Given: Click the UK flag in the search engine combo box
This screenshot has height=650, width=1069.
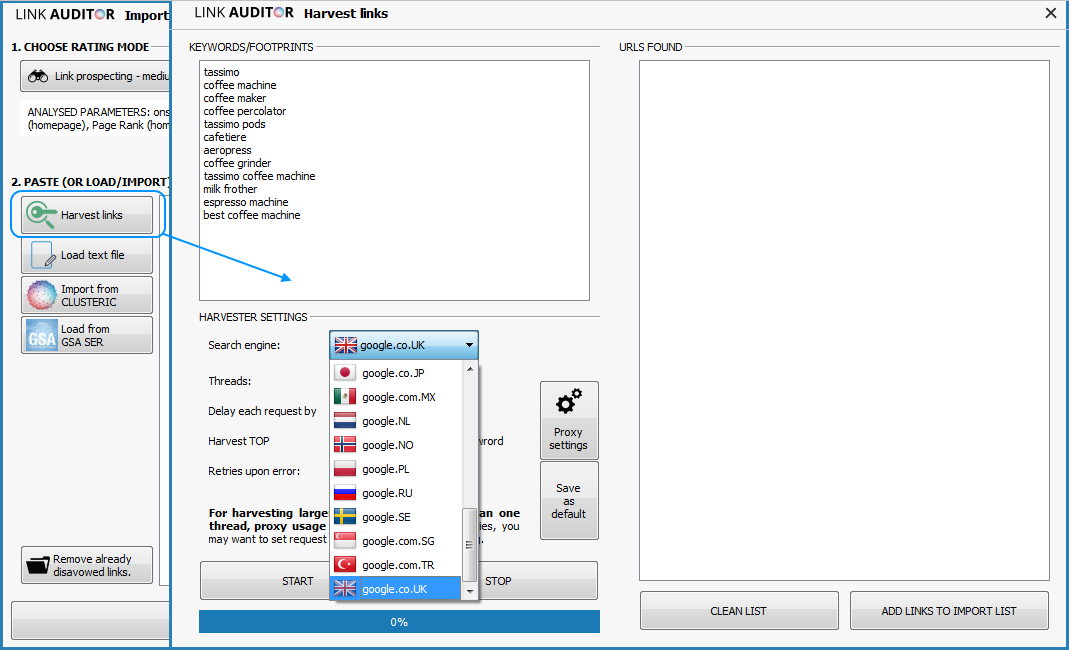Looking at the screenshot, I should (x=346, y=345).
